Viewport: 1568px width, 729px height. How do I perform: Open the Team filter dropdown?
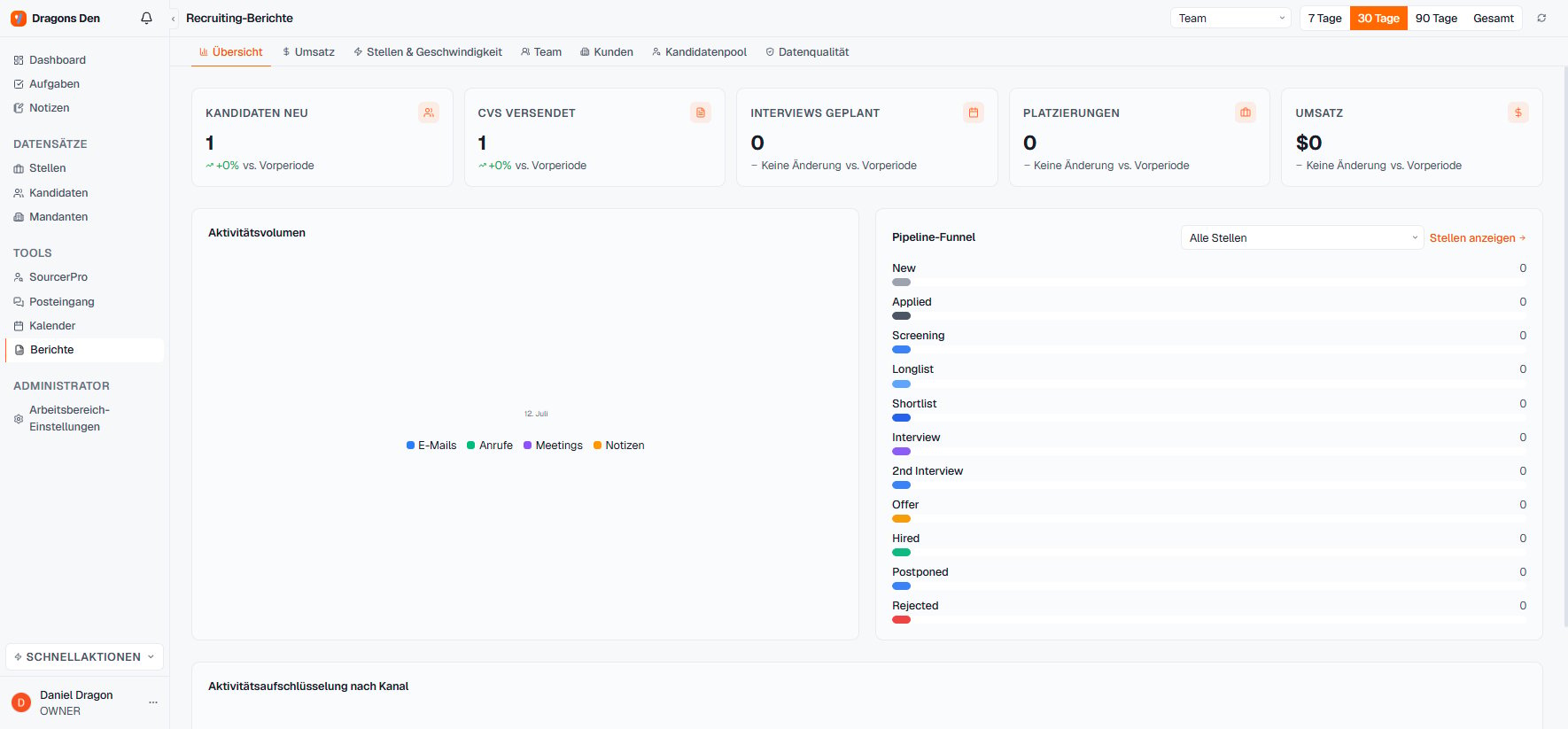(1231, 19)
